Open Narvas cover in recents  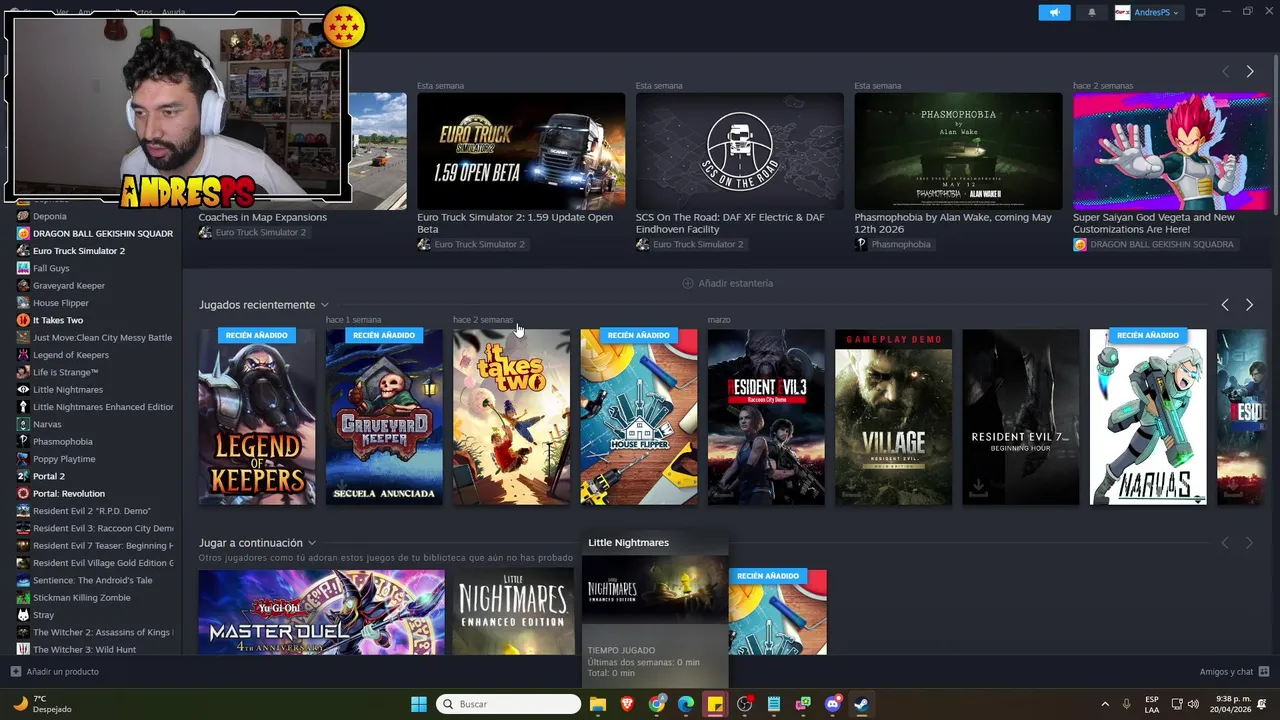(1148, 417)
